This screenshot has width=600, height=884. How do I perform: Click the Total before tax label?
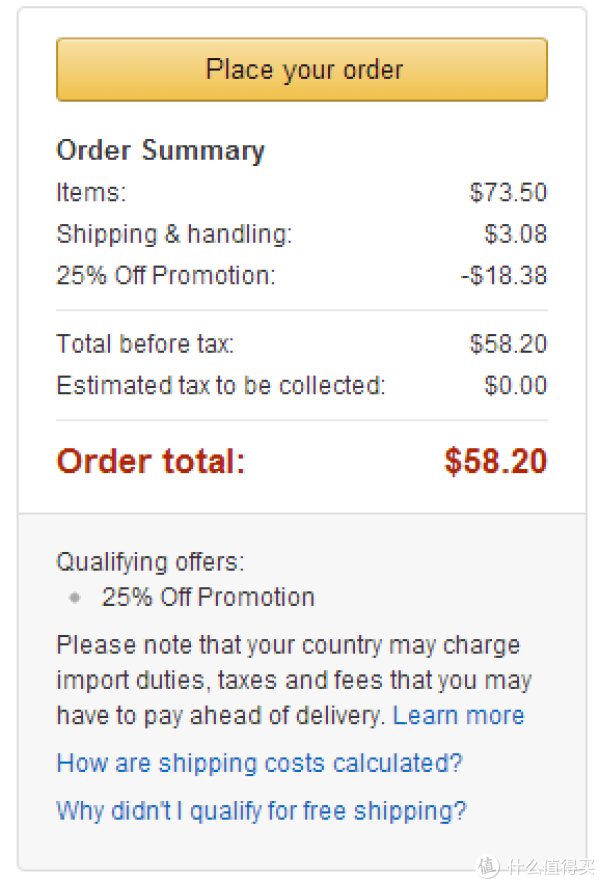click(145, 344)
